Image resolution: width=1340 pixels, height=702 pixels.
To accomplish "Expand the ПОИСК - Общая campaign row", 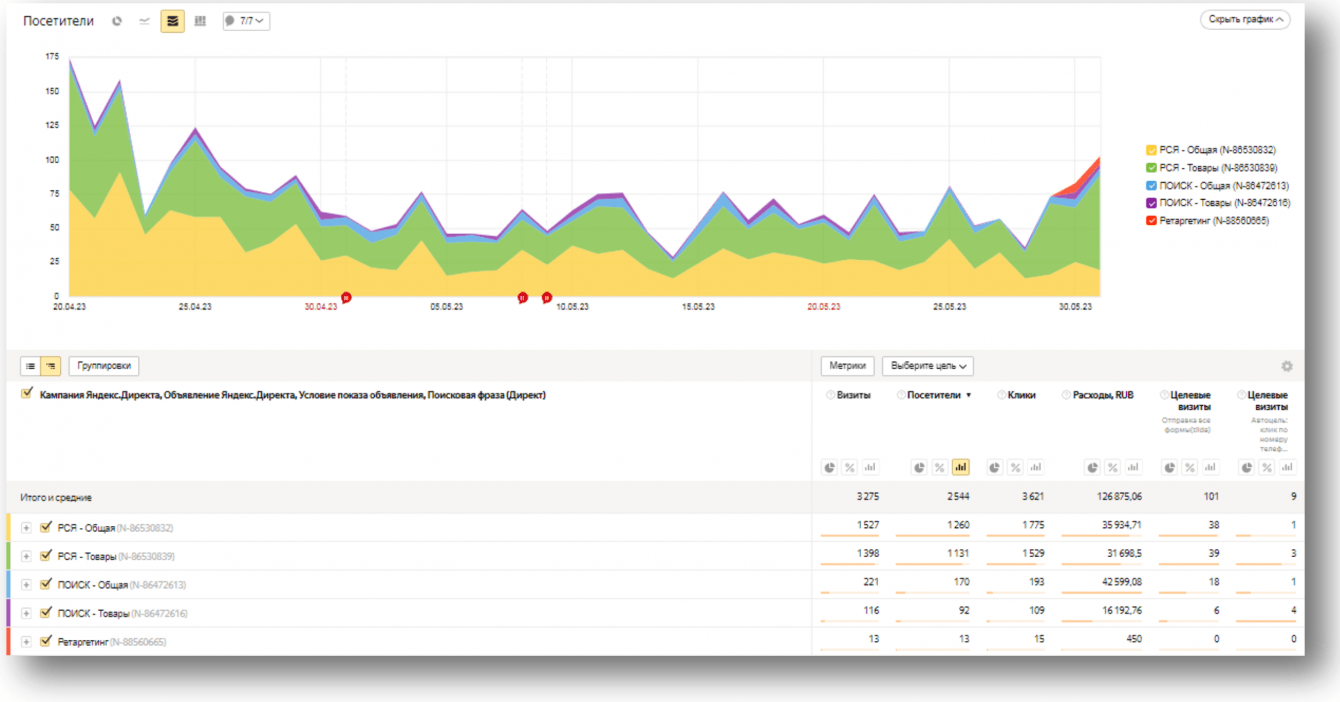I will (26, 585).
